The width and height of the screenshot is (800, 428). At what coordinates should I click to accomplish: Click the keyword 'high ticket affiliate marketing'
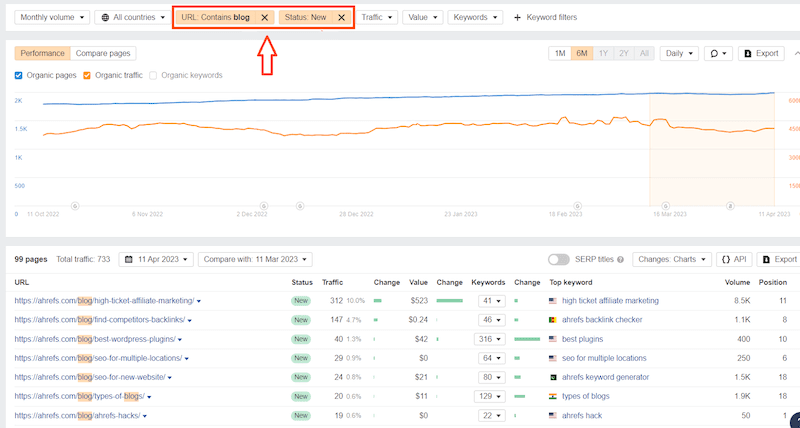(610, 301)
